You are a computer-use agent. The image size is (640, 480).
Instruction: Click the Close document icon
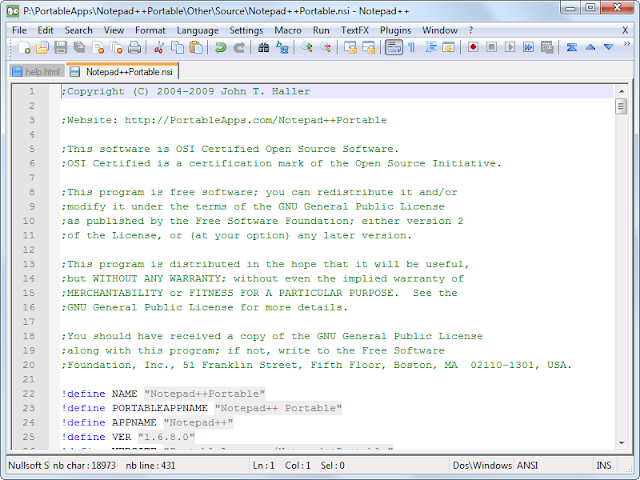(98, 48)
